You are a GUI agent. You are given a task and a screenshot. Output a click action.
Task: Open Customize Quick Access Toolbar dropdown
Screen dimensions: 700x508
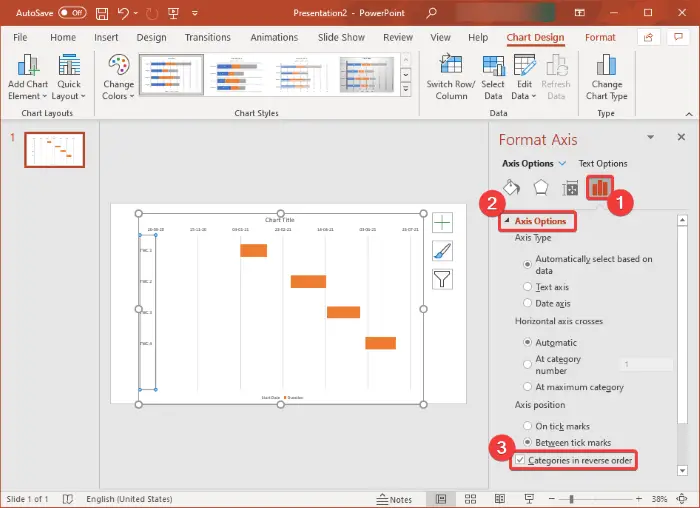[195, 13]
